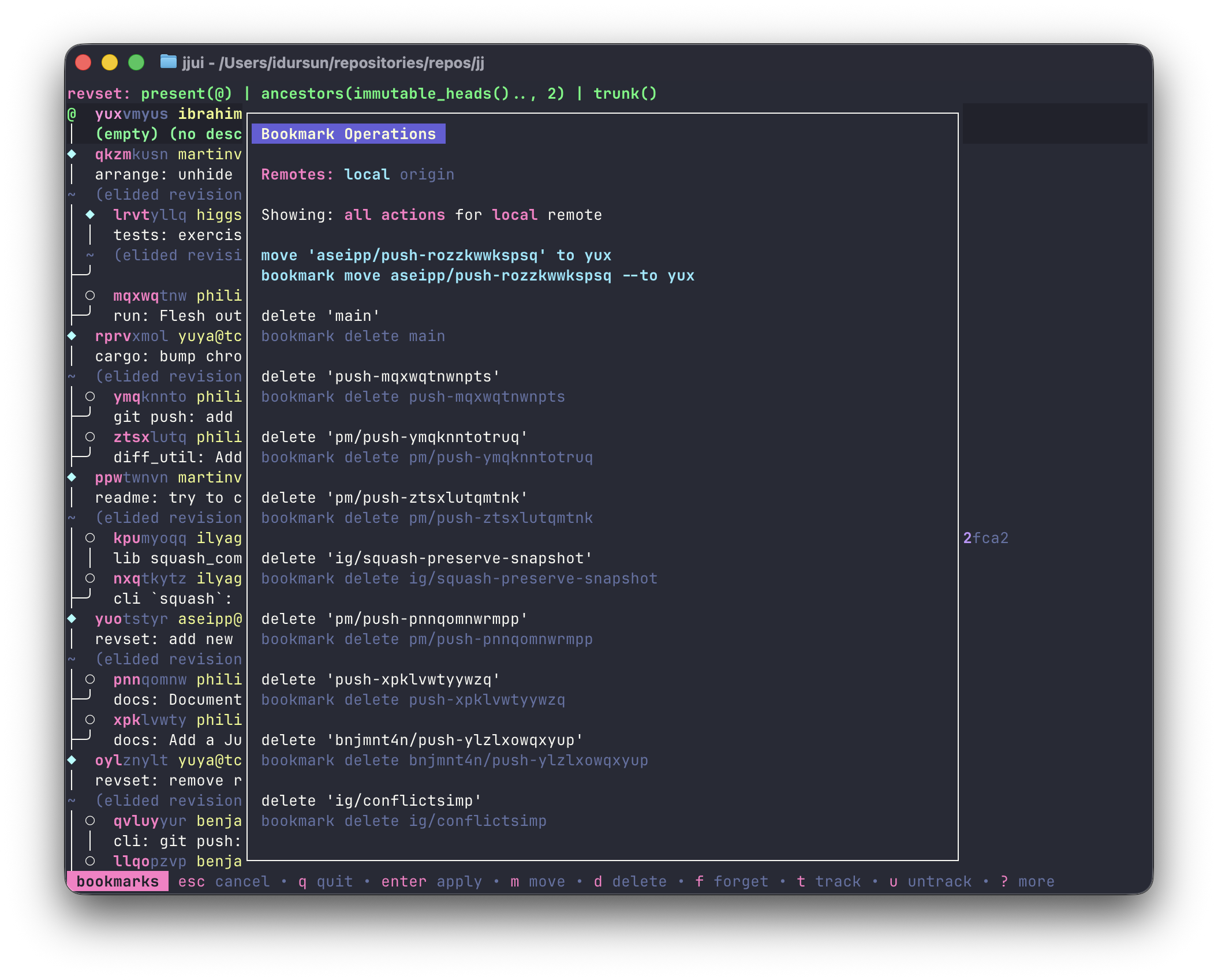The image size is (1218, 980).
Task: Click the @ working-copy marker for yuxvmyus
Action: [x=72, y=114]
